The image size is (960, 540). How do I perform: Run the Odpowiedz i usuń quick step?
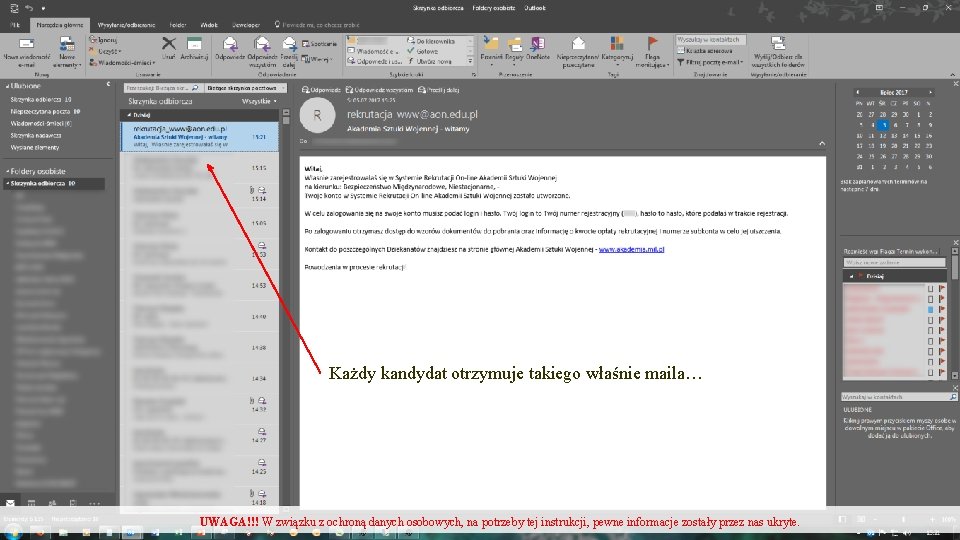tap(374, 61)
